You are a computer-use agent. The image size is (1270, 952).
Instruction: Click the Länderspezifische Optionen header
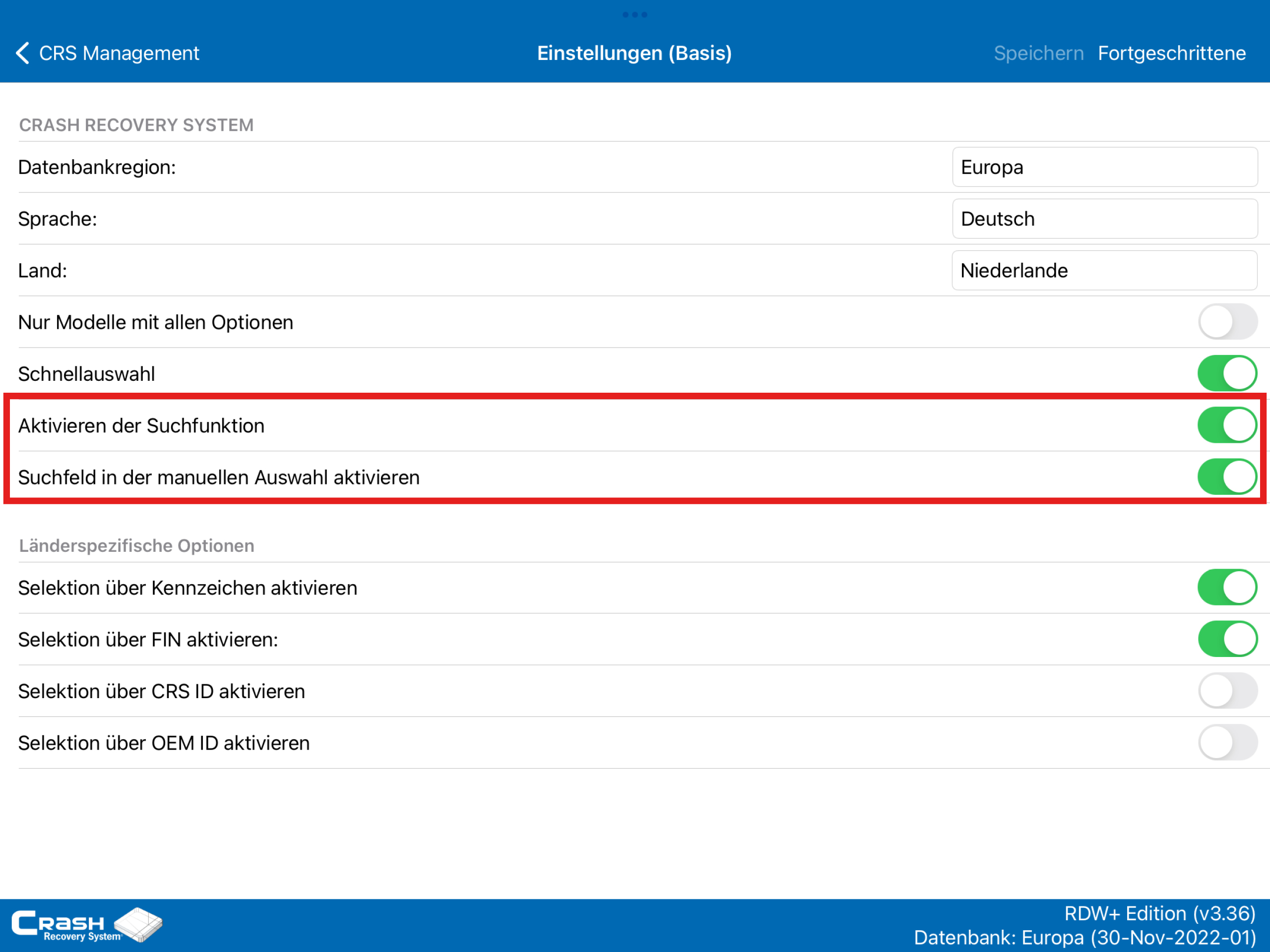[136, 546]
